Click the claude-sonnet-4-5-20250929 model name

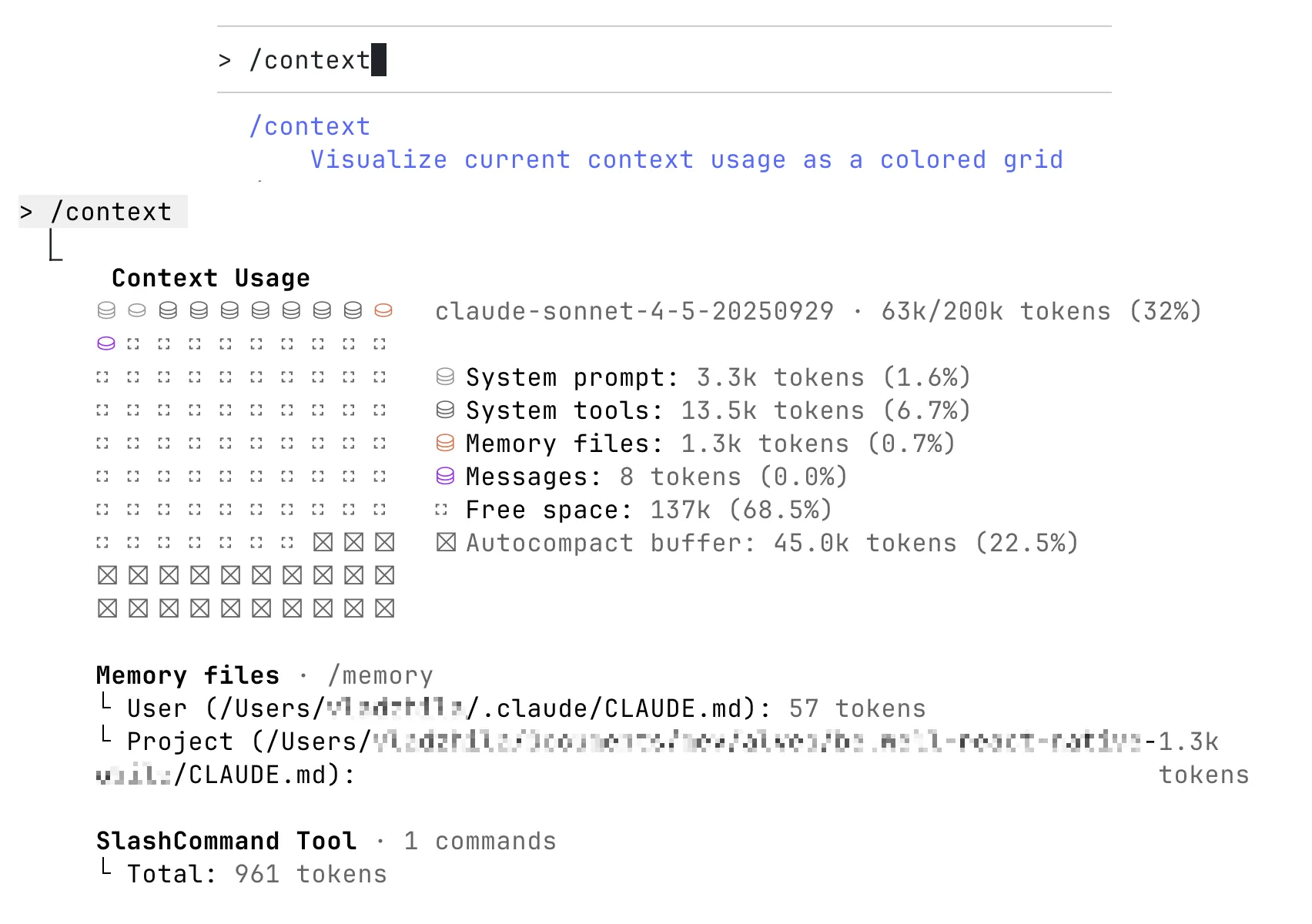click(x=634, y=311)
